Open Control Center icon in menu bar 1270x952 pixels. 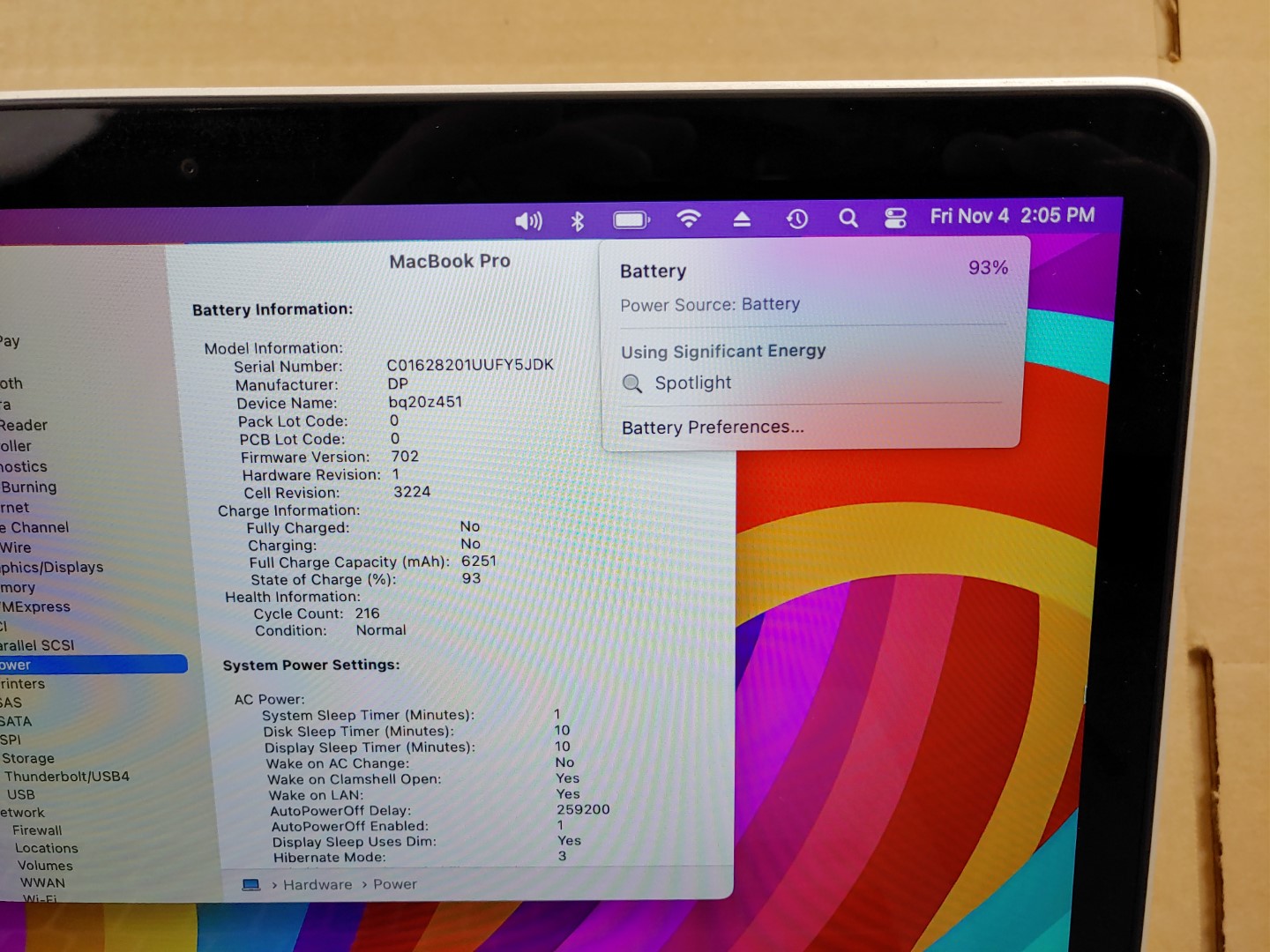tap(895, 218)
